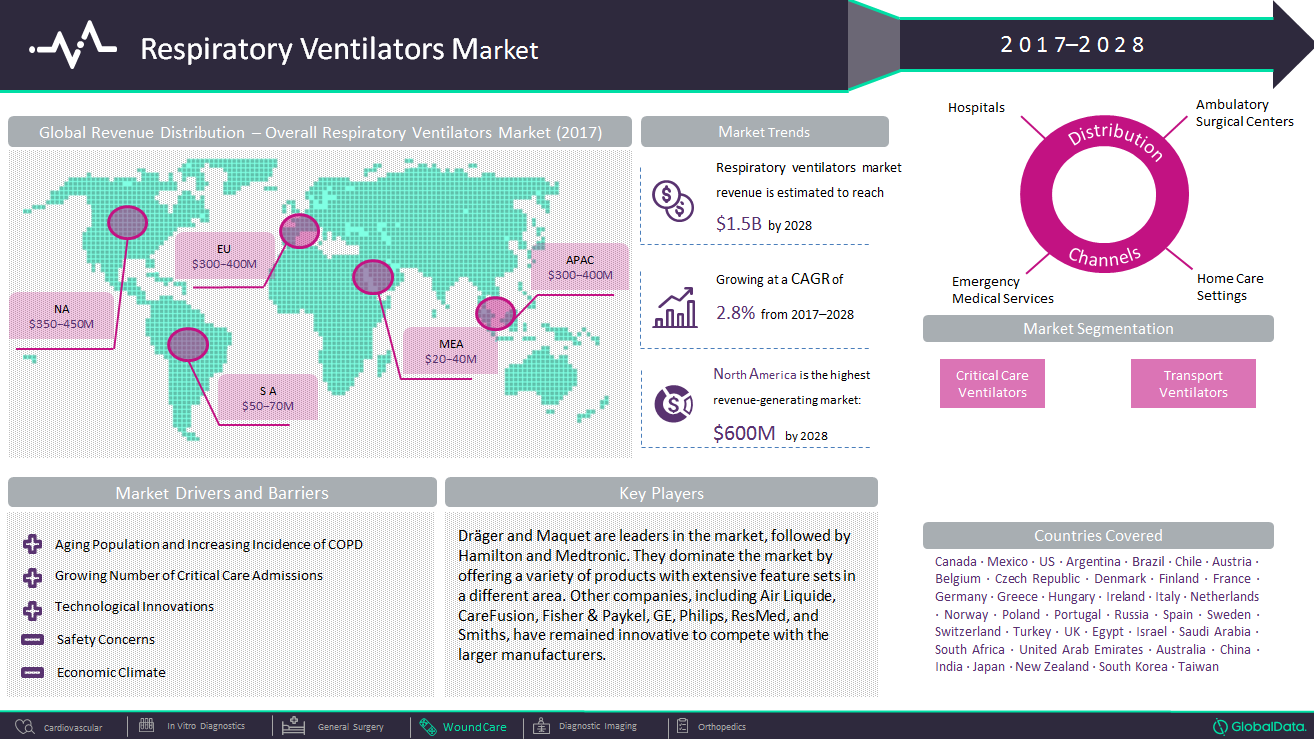The height and width of the screenshot is (739, 1314).
Task: Click the minus icon beside Safety Concerns
Action: coord(32,640)
